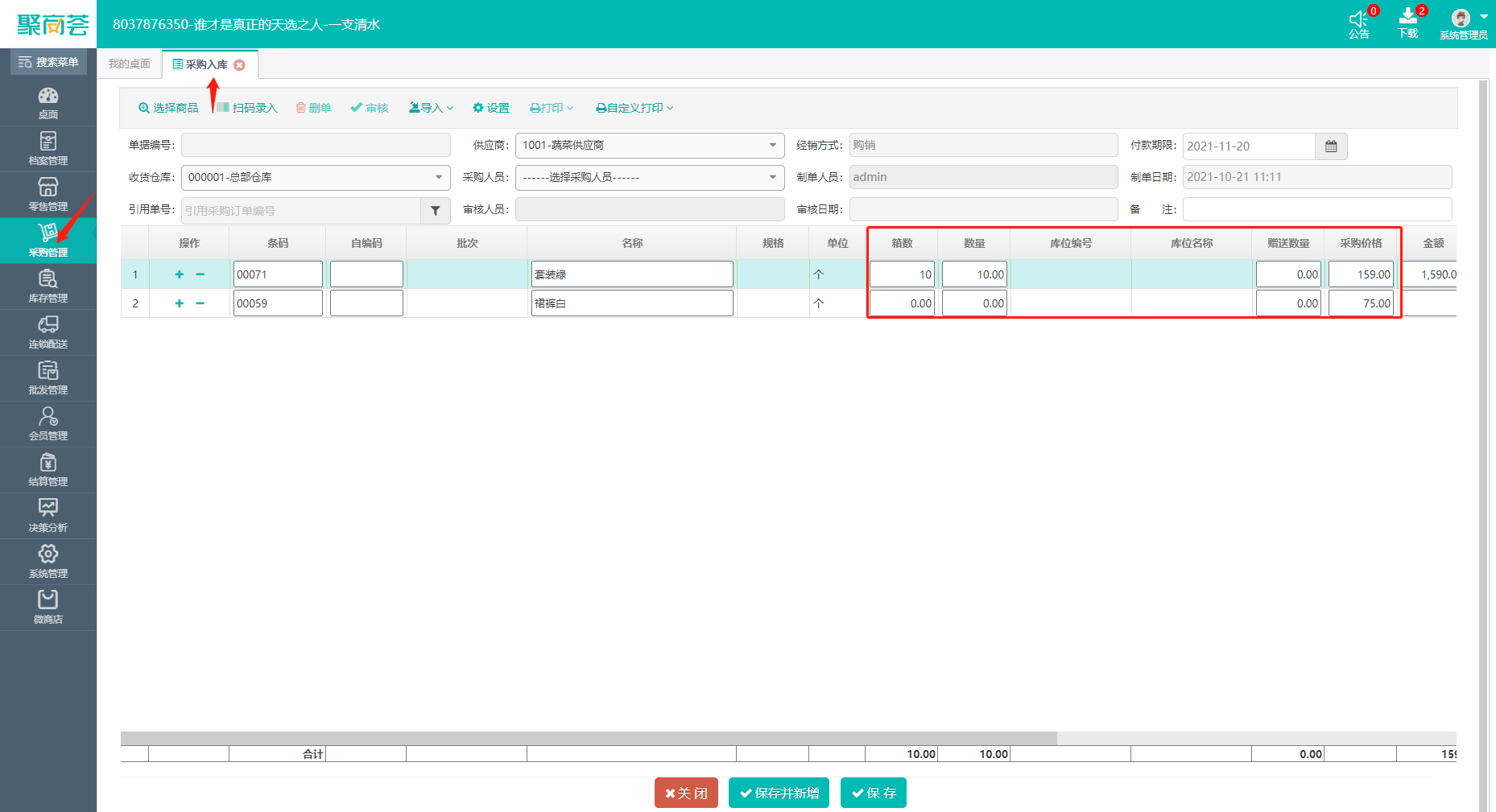The height and width of the screenshot is (812, 1496).
Task: Open 零售管理 in the sidebar
Action: point(48,195)
